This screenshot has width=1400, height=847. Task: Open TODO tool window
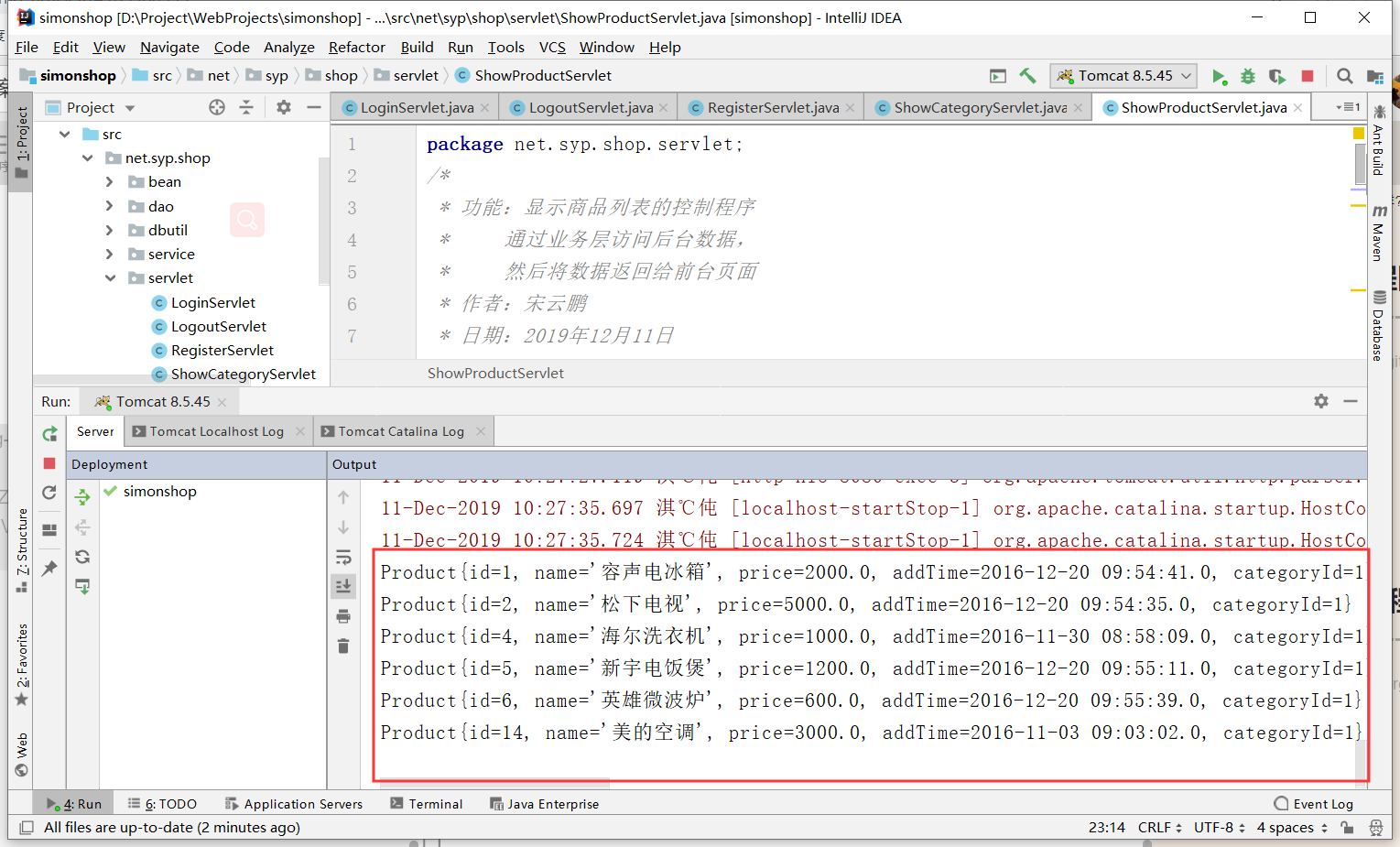pyautogui.click(x=162, y=804)
